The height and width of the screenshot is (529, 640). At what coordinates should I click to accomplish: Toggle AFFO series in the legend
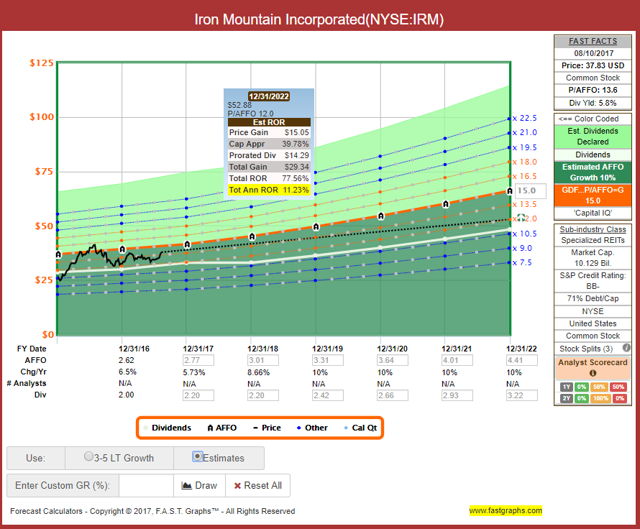222,428
